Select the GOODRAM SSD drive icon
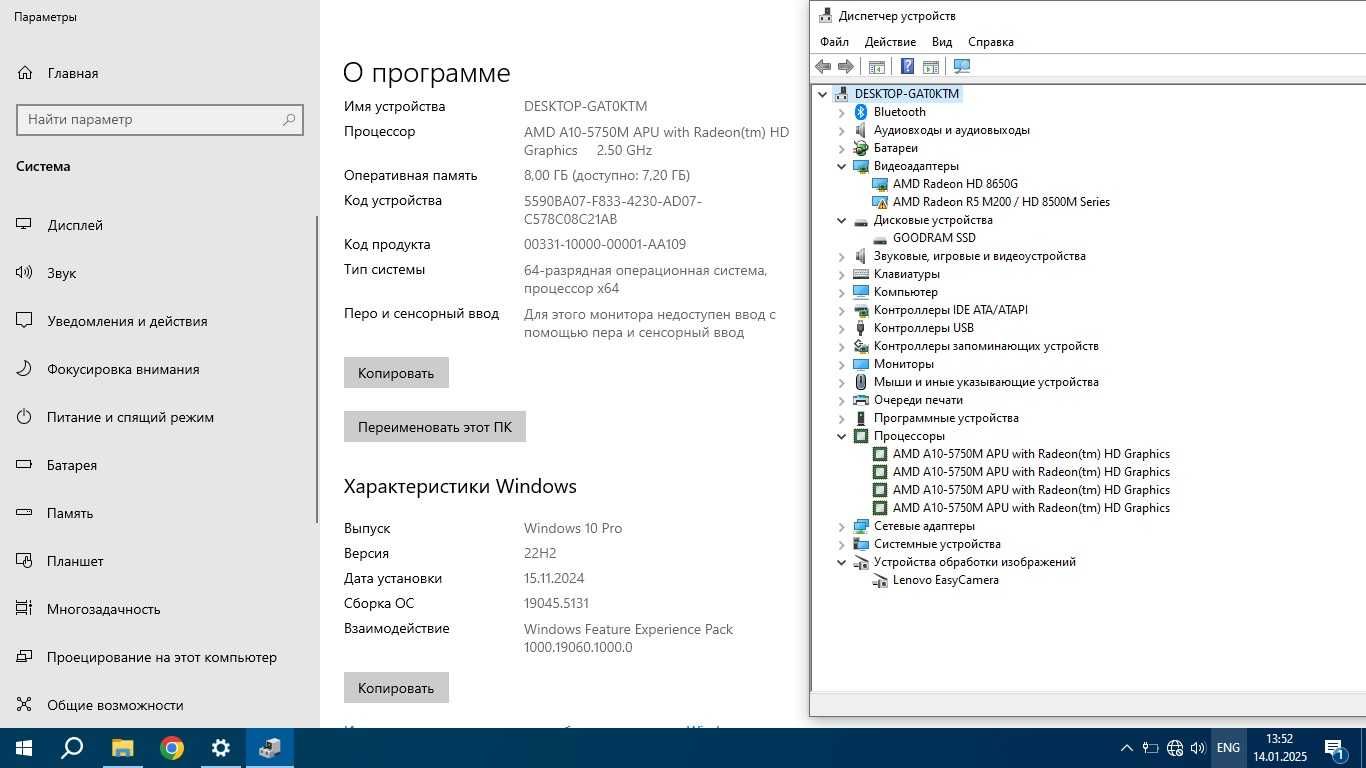This screenshot has width=1366, height=768. point(880,238)
